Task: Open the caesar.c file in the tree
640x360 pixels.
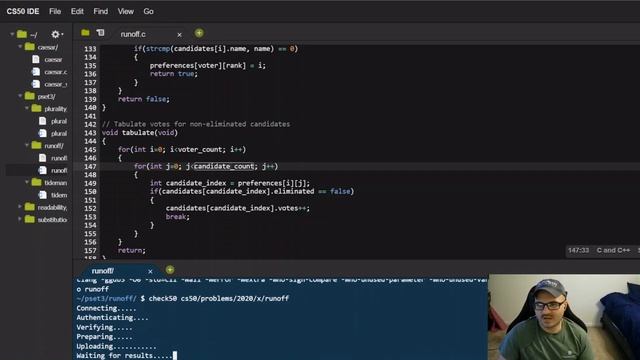Action: [55, 72]
